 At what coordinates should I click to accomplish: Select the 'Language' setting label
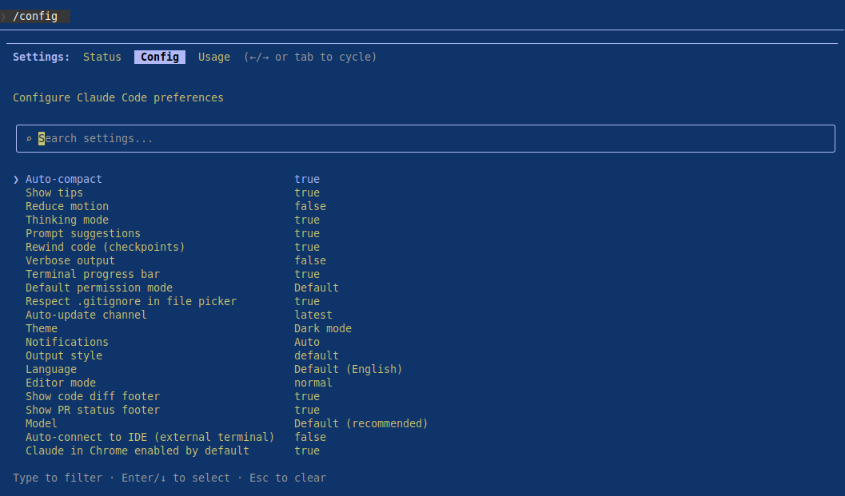[x=51, y=369]
